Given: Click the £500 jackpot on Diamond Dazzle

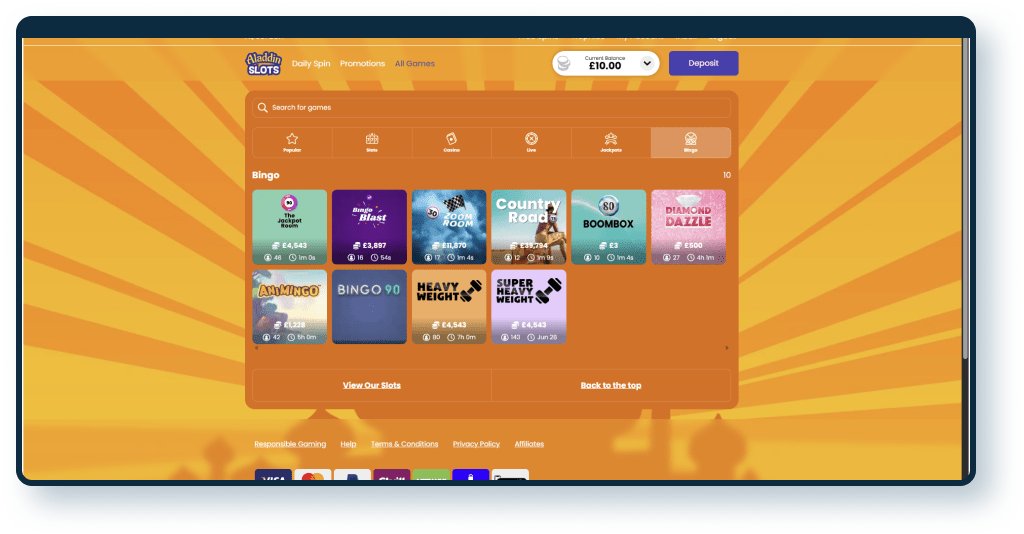Looking at the screenshot, I should 694,245.
